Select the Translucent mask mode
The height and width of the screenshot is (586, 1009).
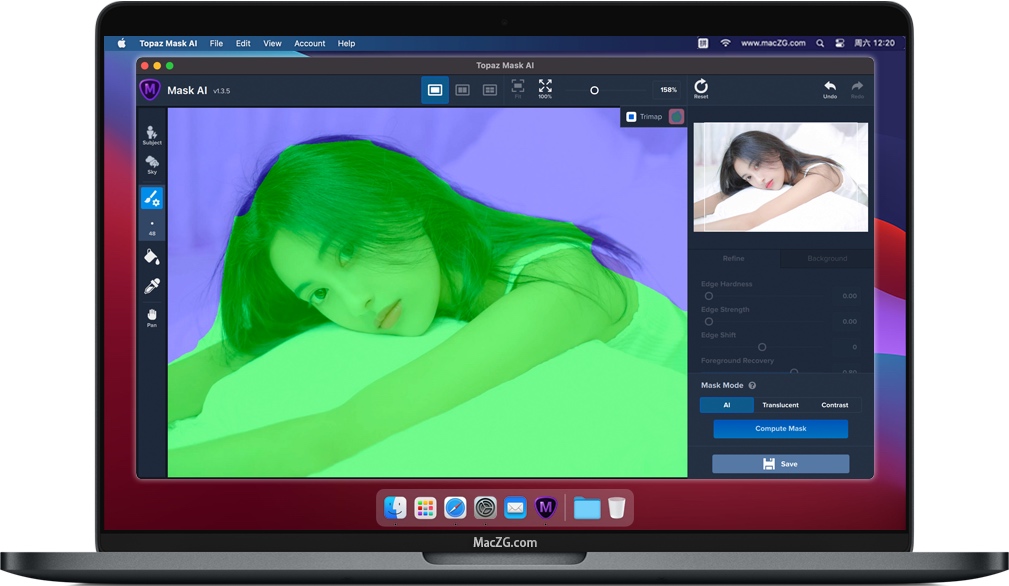(780, 405)
